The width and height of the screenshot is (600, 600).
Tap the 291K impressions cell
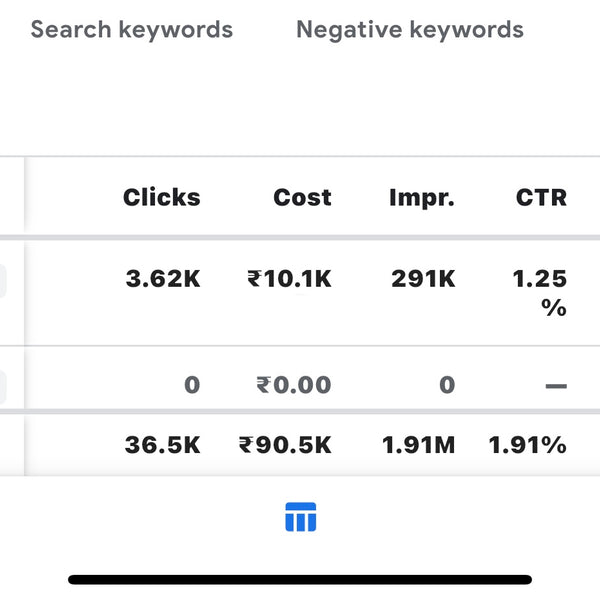(x=423, y=280)
